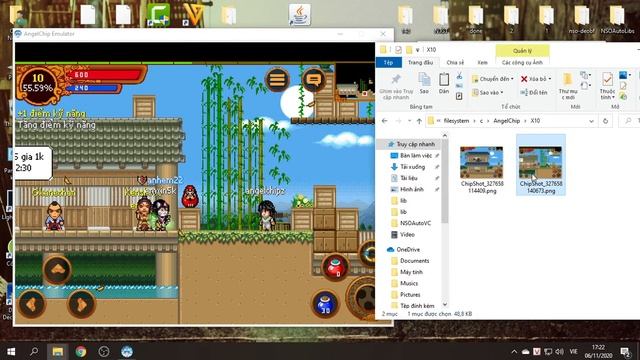Select the angelchipz character
The image size is (640, 360).
tap(266, 215)
